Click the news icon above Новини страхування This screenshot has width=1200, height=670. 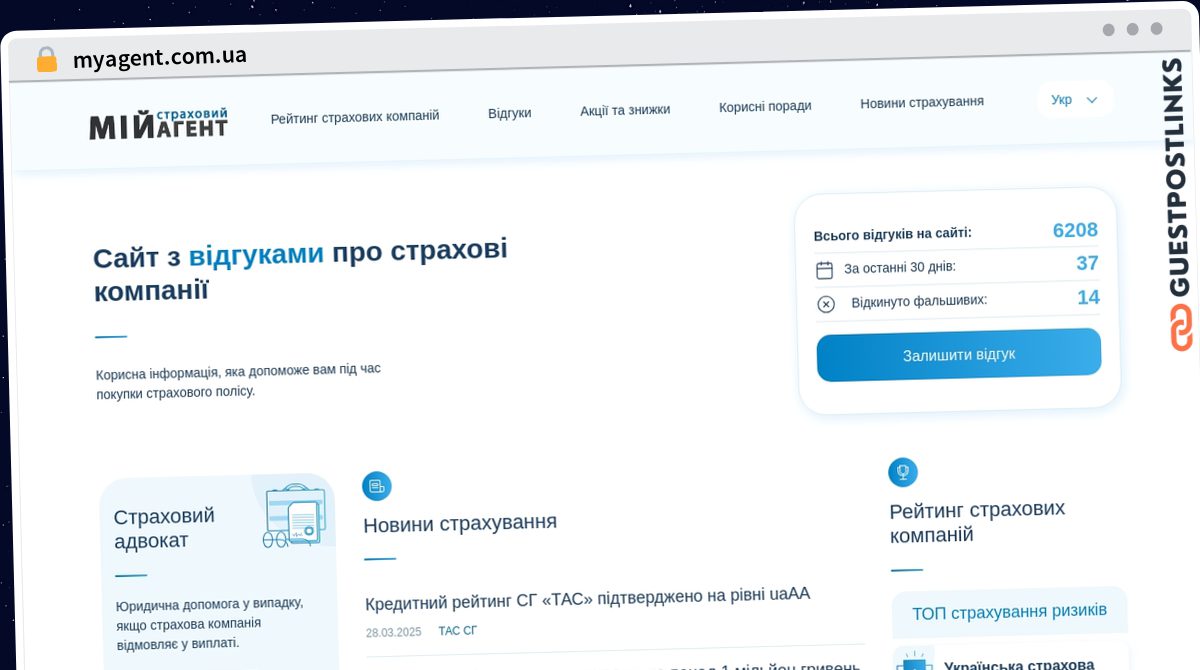point(377,486)
